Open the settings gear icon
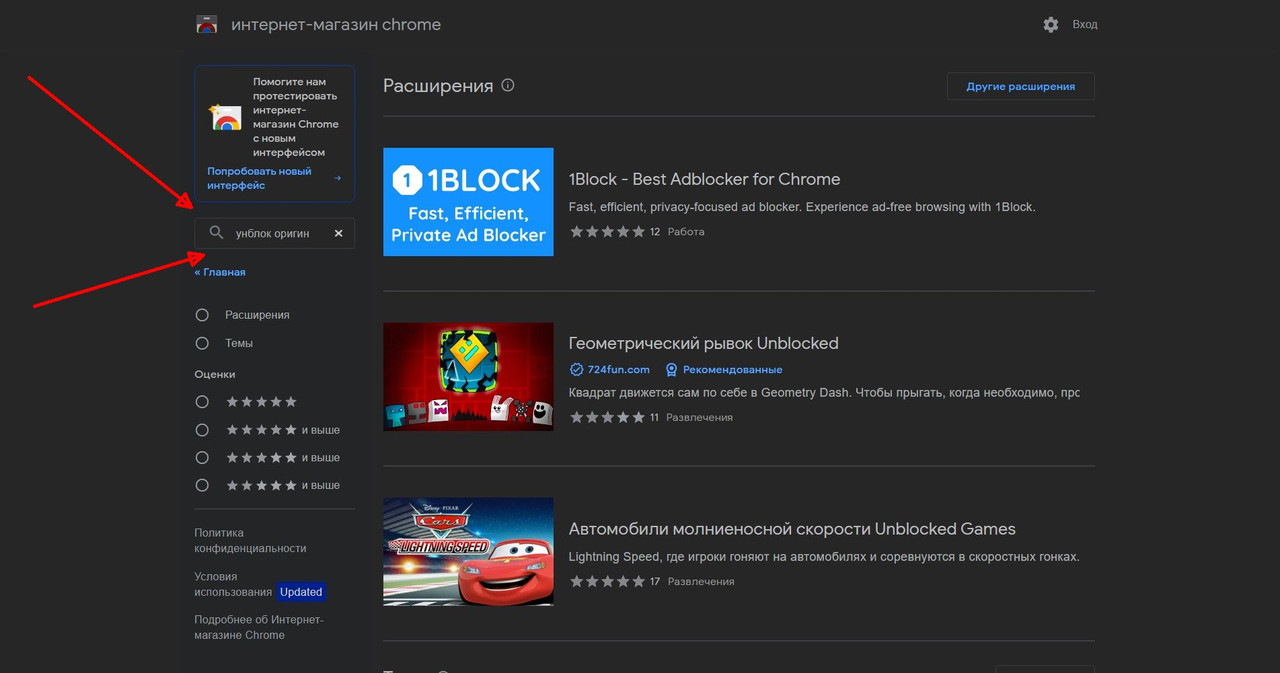The height and width of the screenshot is (673, 1280). coord(1050,24)
